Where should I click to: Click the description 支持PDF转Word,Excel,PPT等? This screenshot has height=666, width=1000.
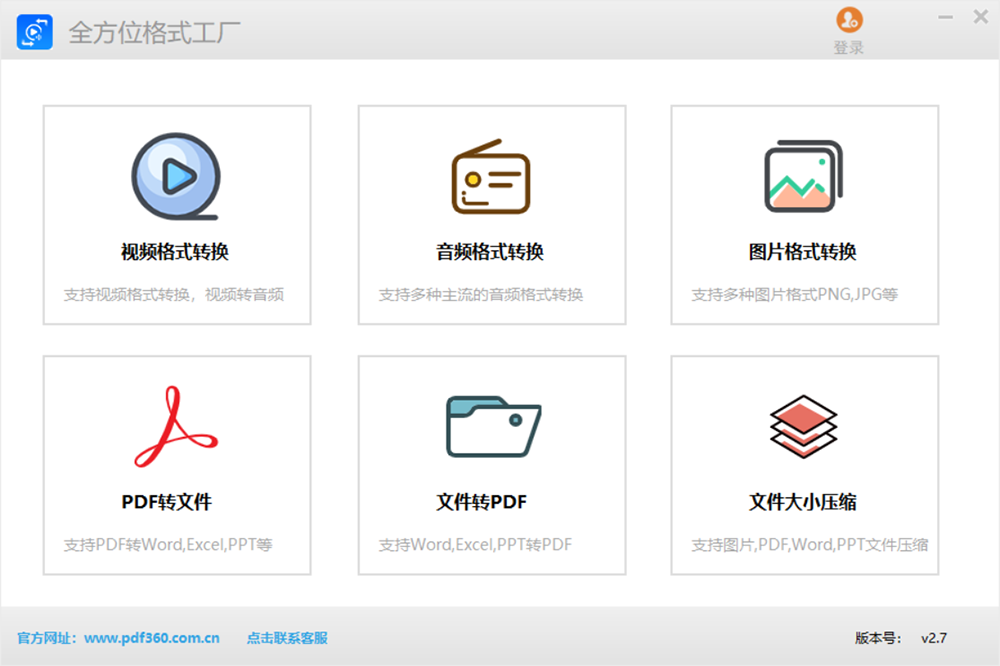(169, 545)
